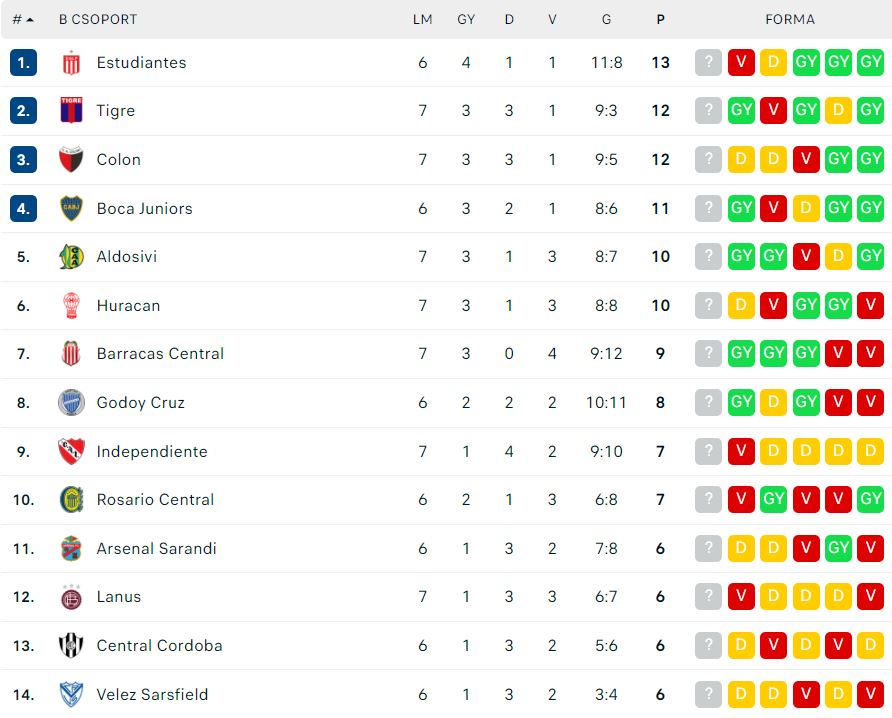Open the Barracas Central team link

coord(160,354)
